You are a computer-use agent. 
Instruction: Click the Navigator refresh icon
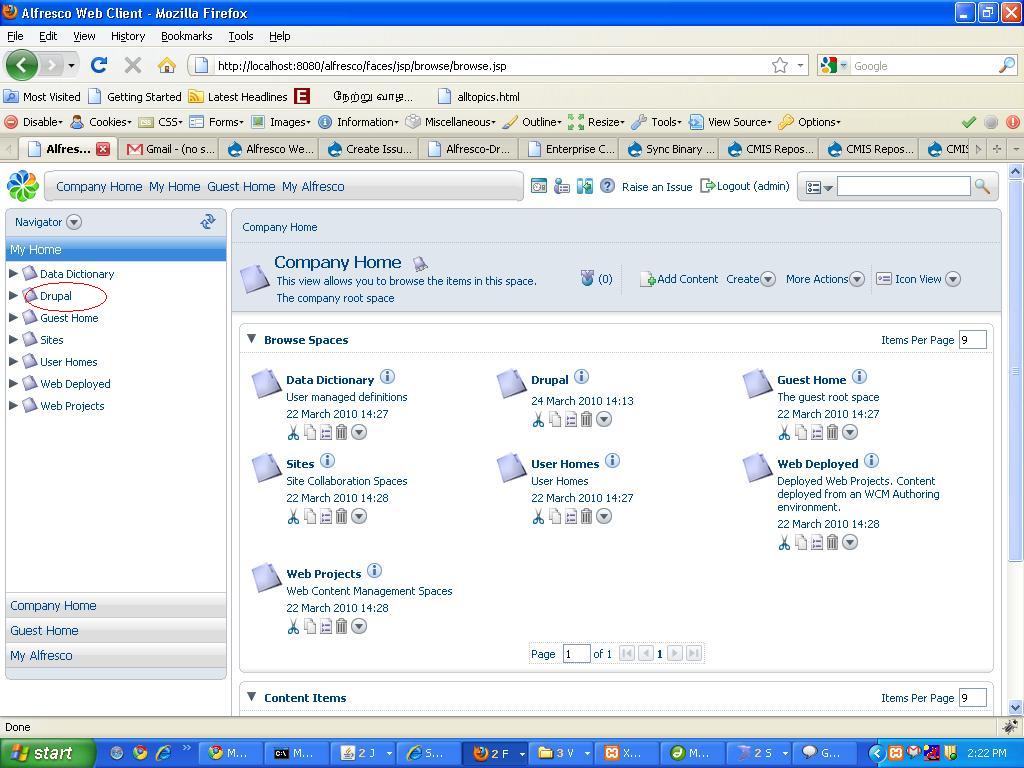[208, 222]
